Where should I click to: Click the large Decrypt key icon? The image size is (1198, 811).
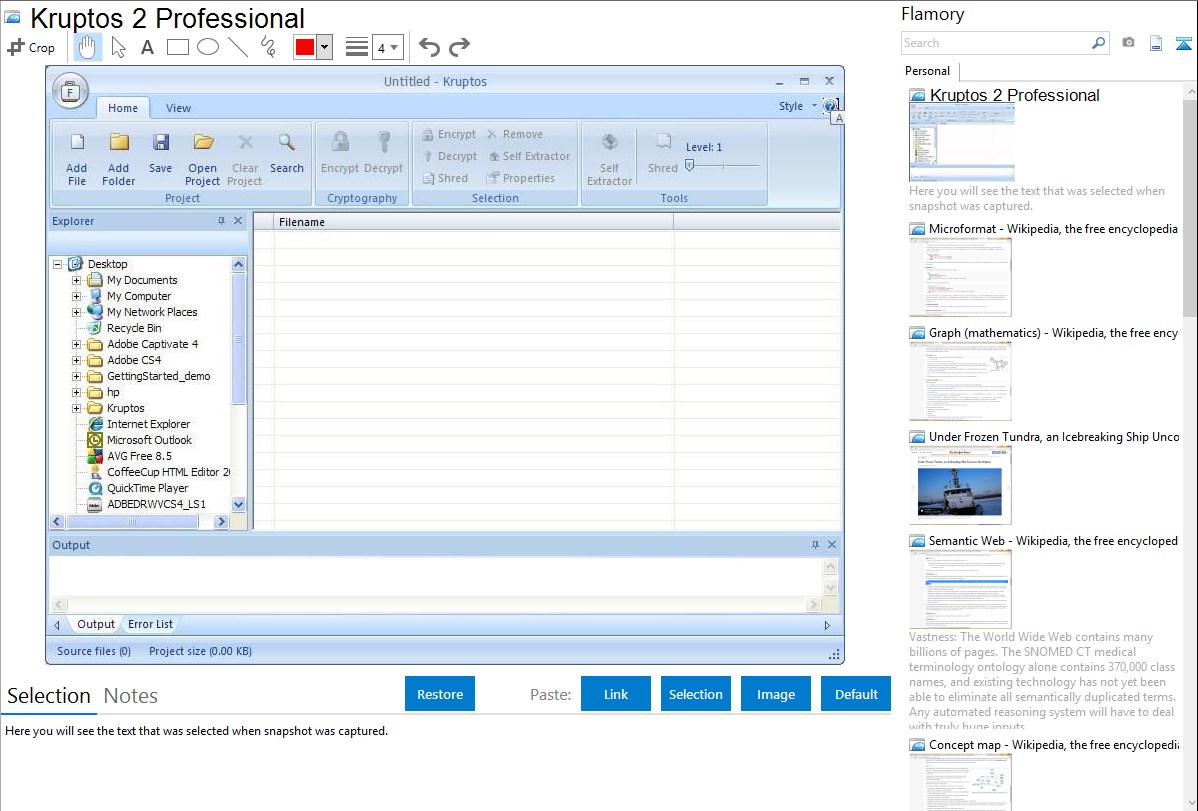tap(384, 142)
